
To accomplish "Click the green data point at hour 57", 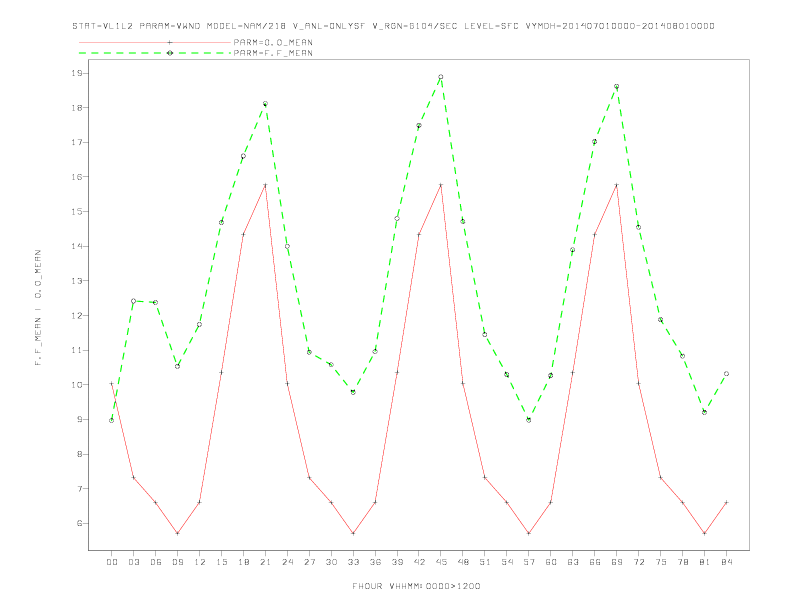I will click(x=529, y=420).
